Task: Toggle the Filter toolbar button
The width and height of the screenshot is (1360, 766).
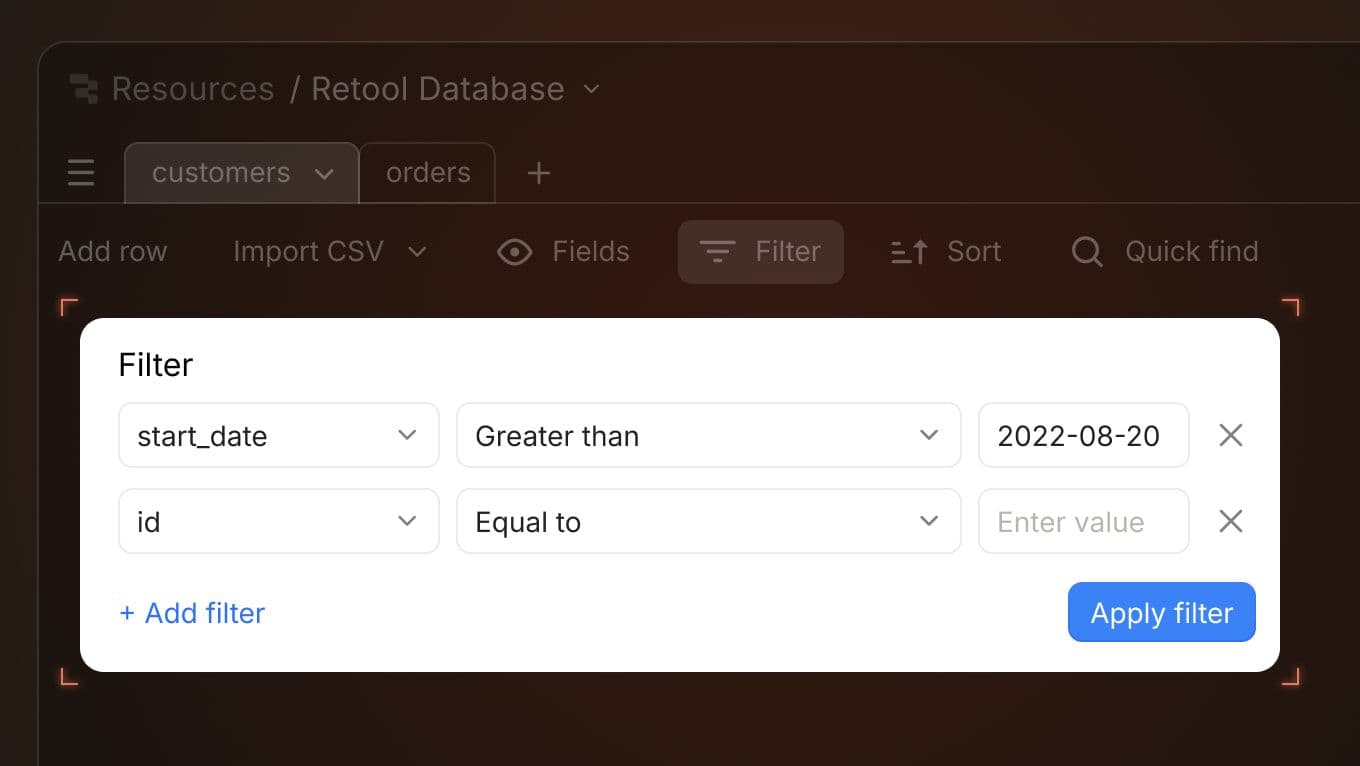Action: (x=761, y=252)
